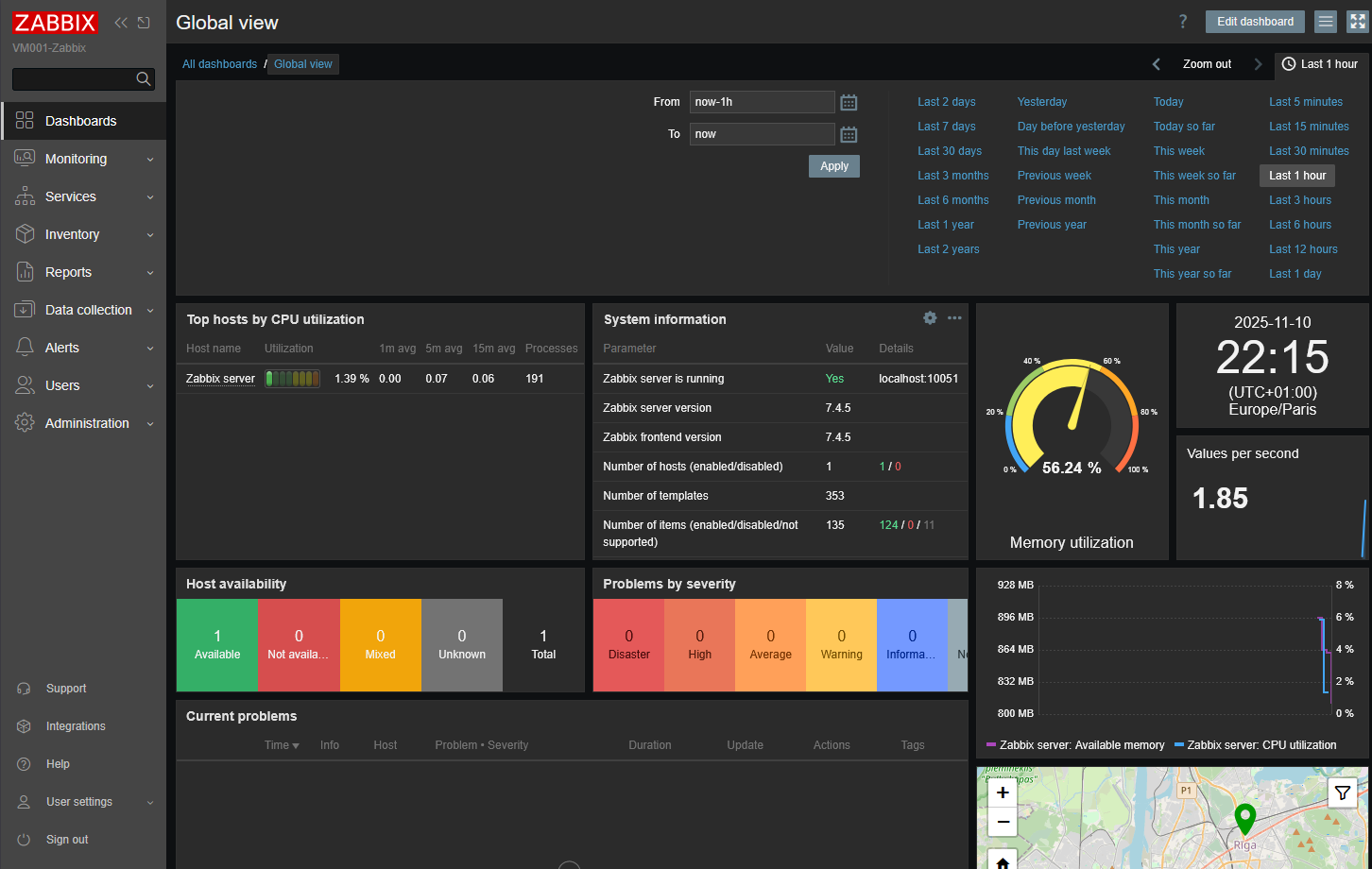This screenshot has width=1372, height=869.
Task: Select the Dashboards menu item
Action: [x=83, y=121]
